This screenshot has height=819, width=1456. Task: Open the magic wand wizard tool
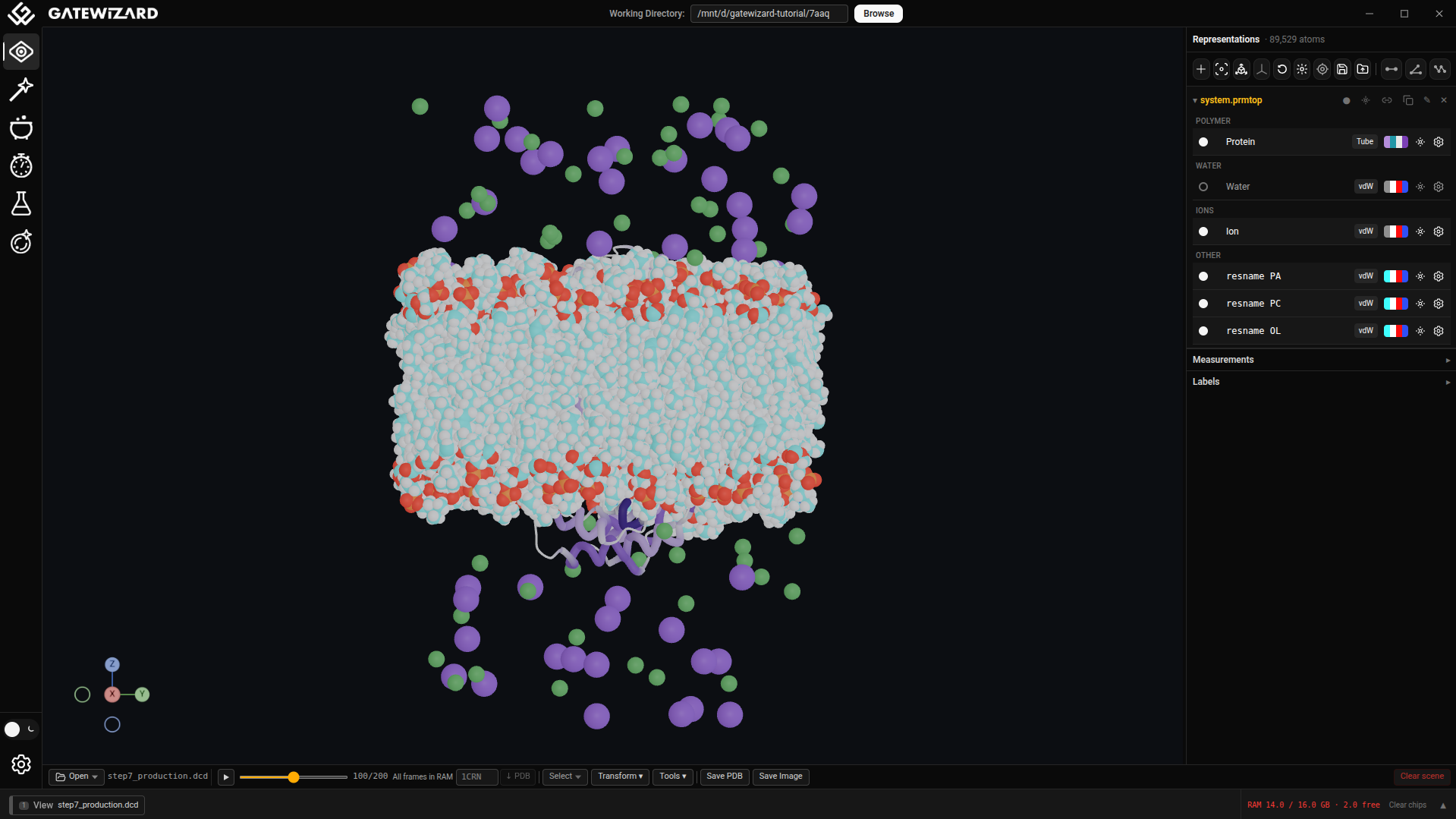click(x=21, y=90)
